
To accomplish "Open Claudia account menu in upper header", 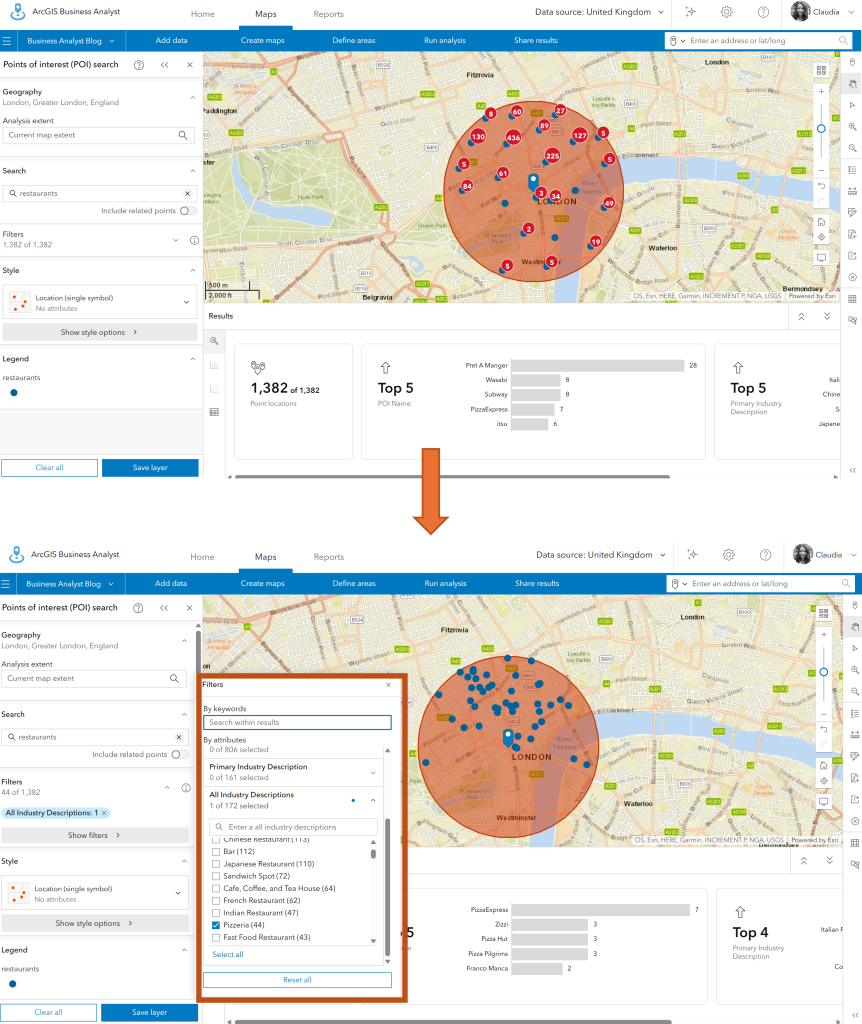I will (823, 12).
